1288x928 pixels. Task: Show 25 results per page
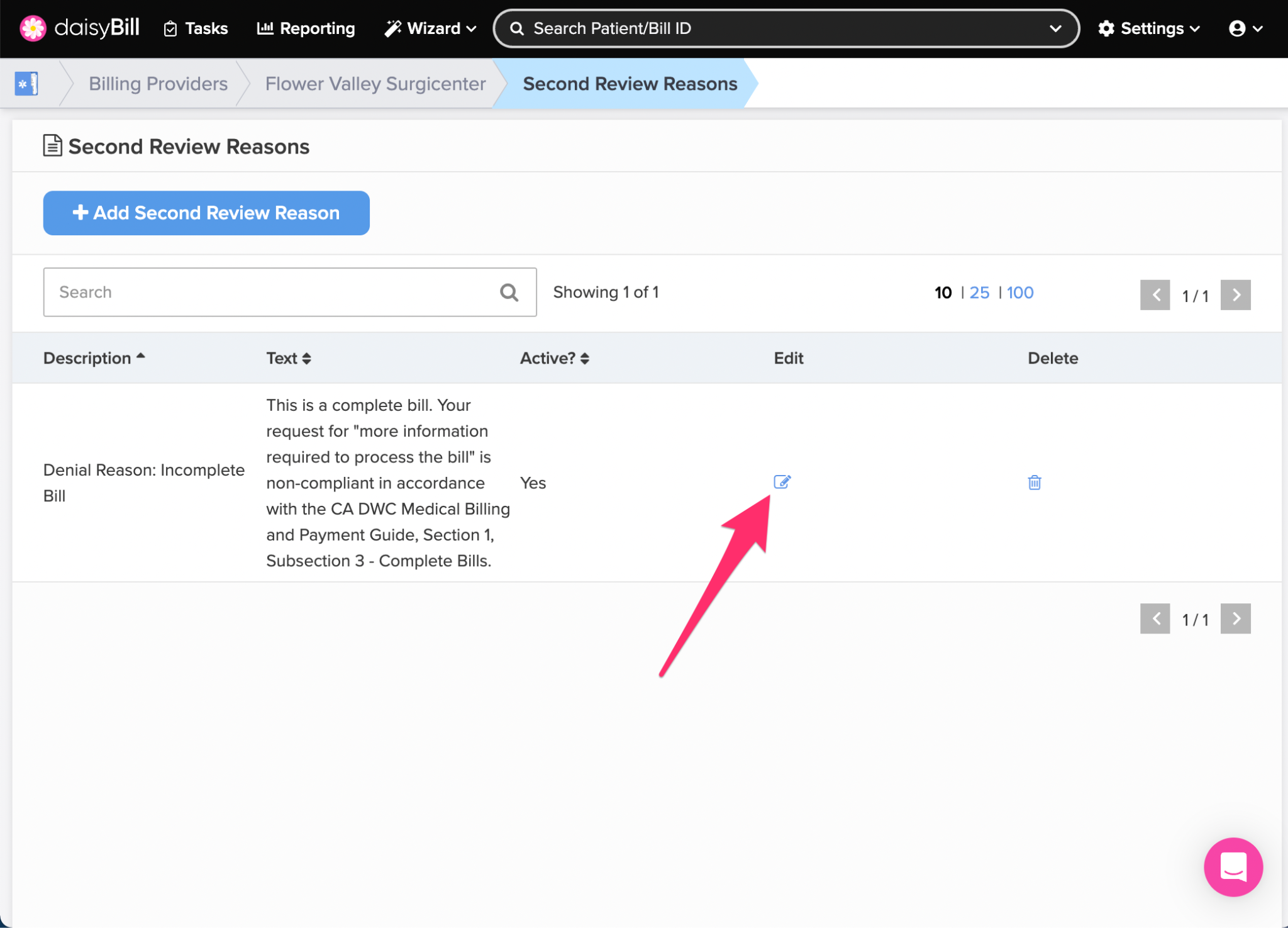[x=979, y=293]
